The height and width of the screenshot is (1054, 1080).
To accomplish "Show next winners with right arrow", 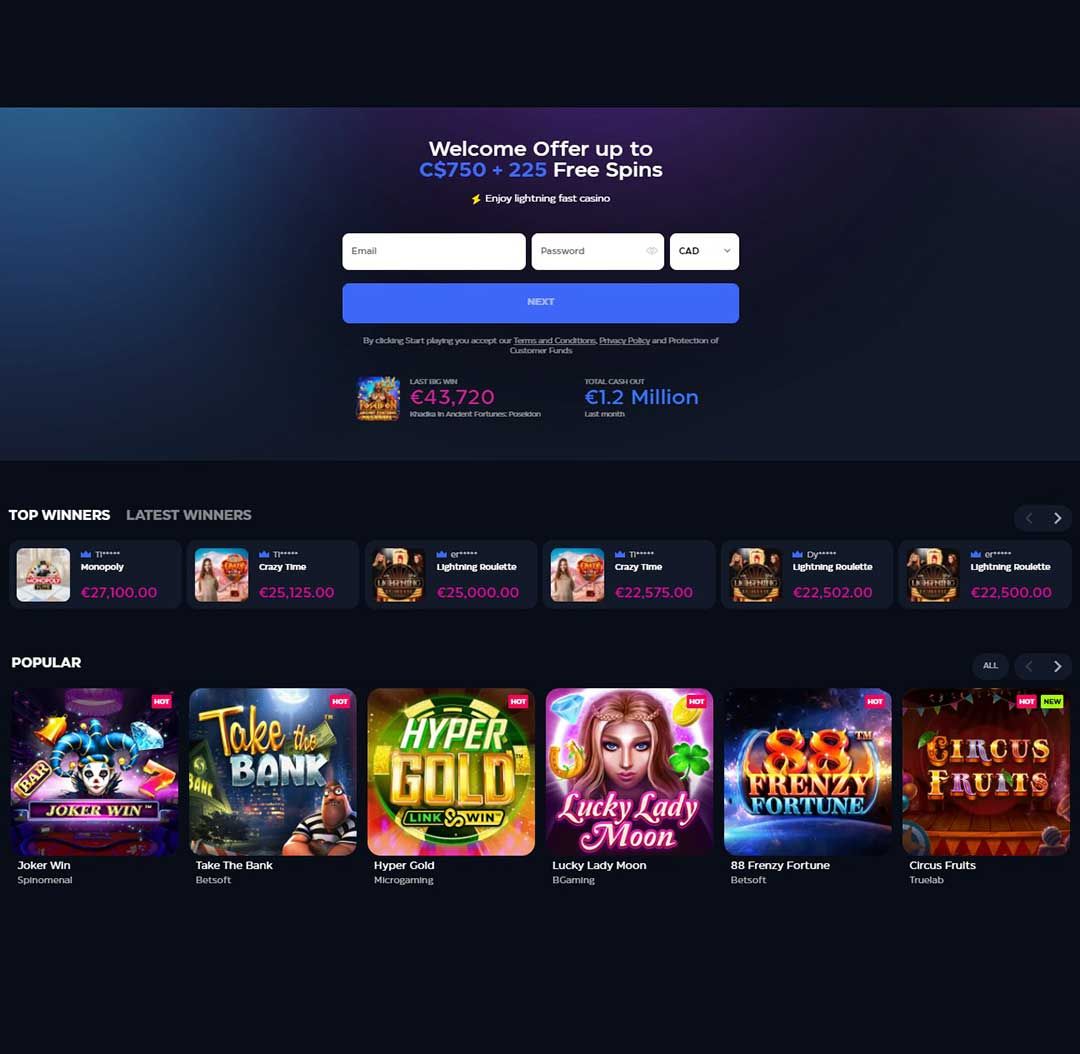I will click(x=1057, y=518).
